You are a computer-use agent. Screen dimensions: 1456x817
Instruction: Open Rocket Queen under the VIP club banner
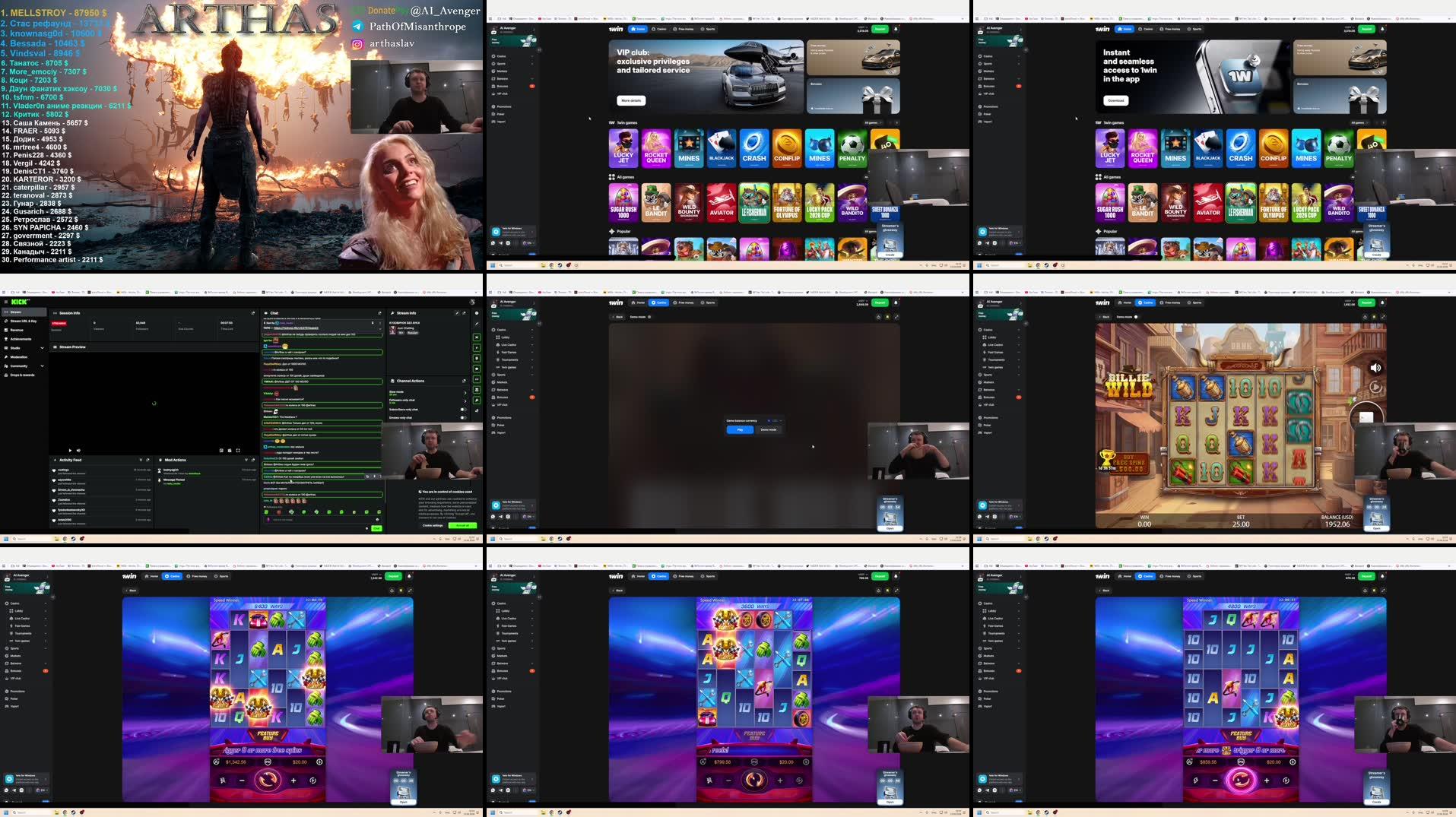(x=656, y=147)
